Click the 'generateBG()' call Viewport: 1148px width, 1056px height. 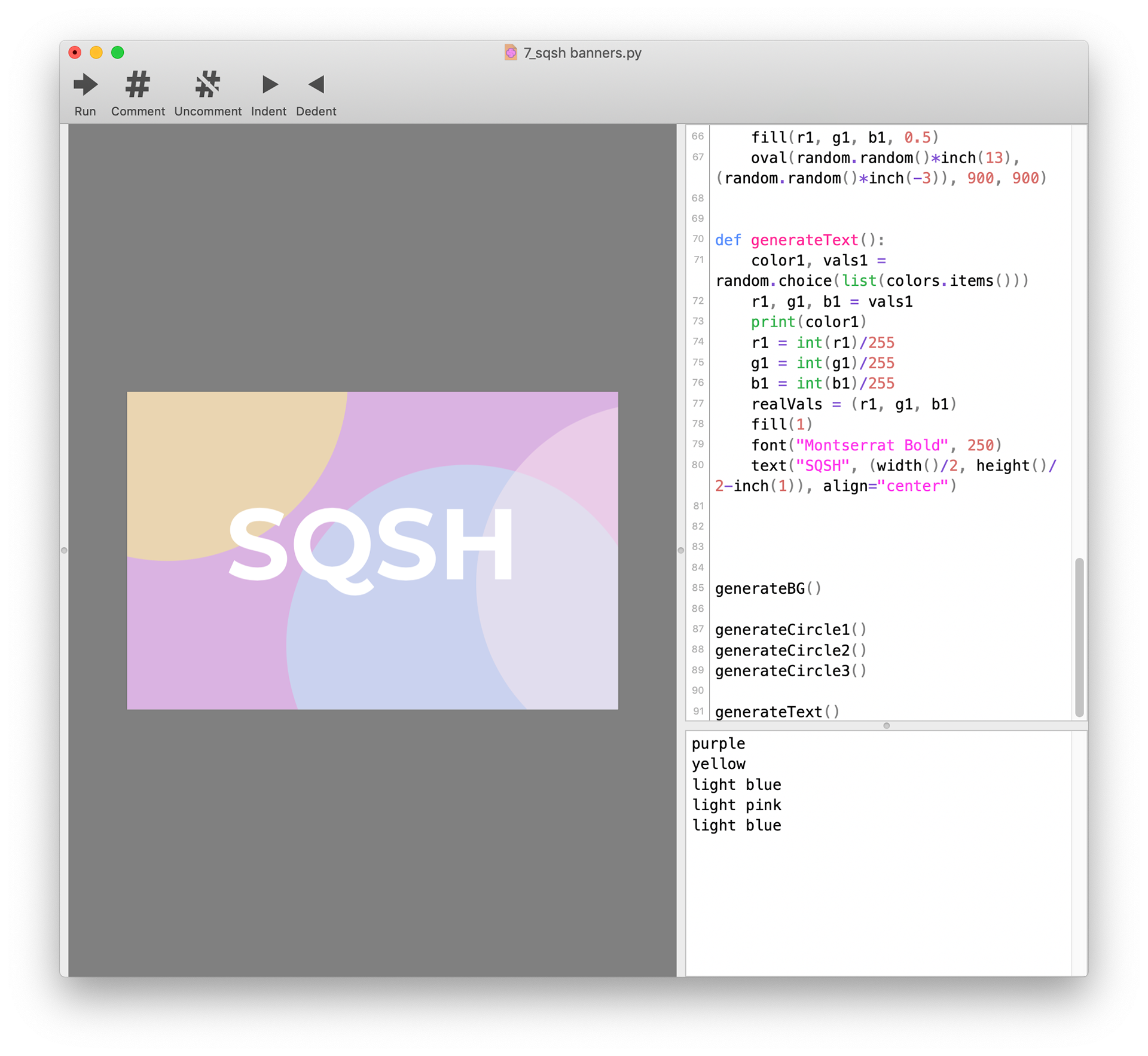click(x=768, y=588)
